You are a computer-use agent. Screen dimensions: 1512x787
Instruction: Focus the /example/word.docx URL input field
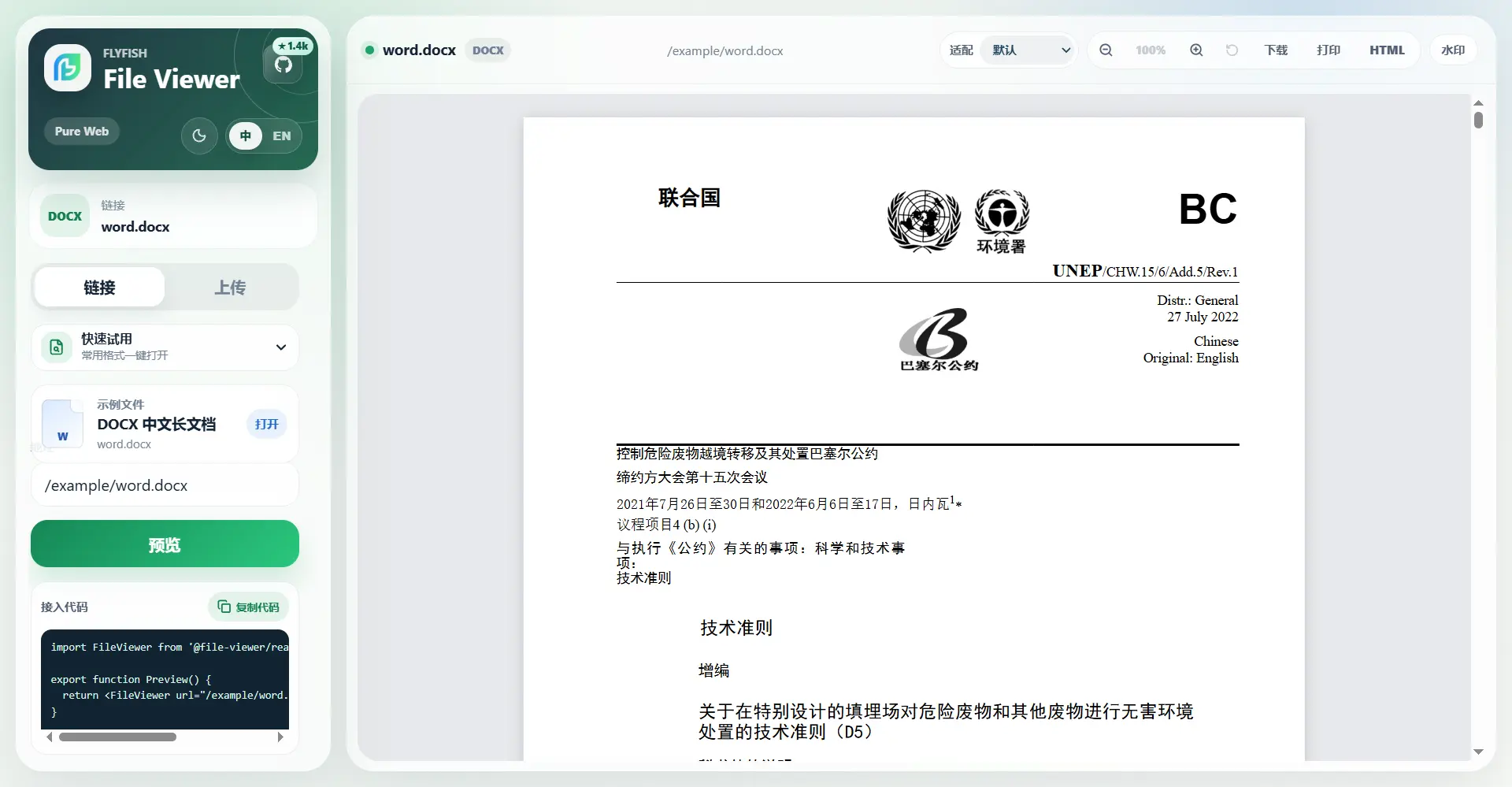165,485
